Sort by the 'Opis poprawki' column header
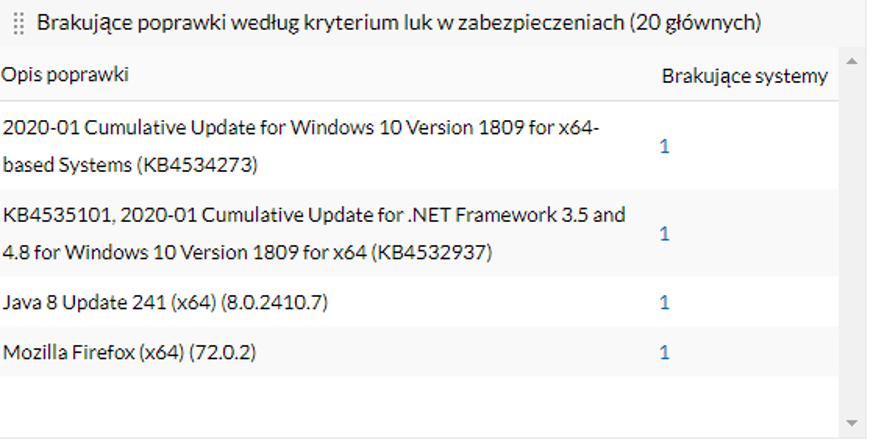The height and width of the screenshot is (442, 873). click(65, 76)
